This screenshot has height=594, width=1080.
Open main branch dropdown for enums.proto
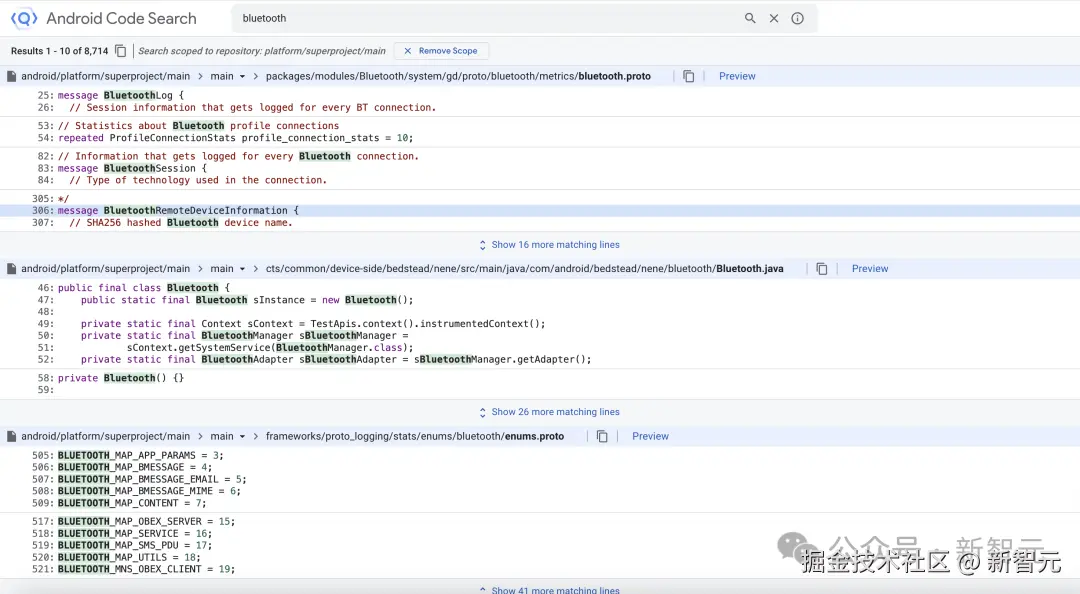tap(228, 436)
